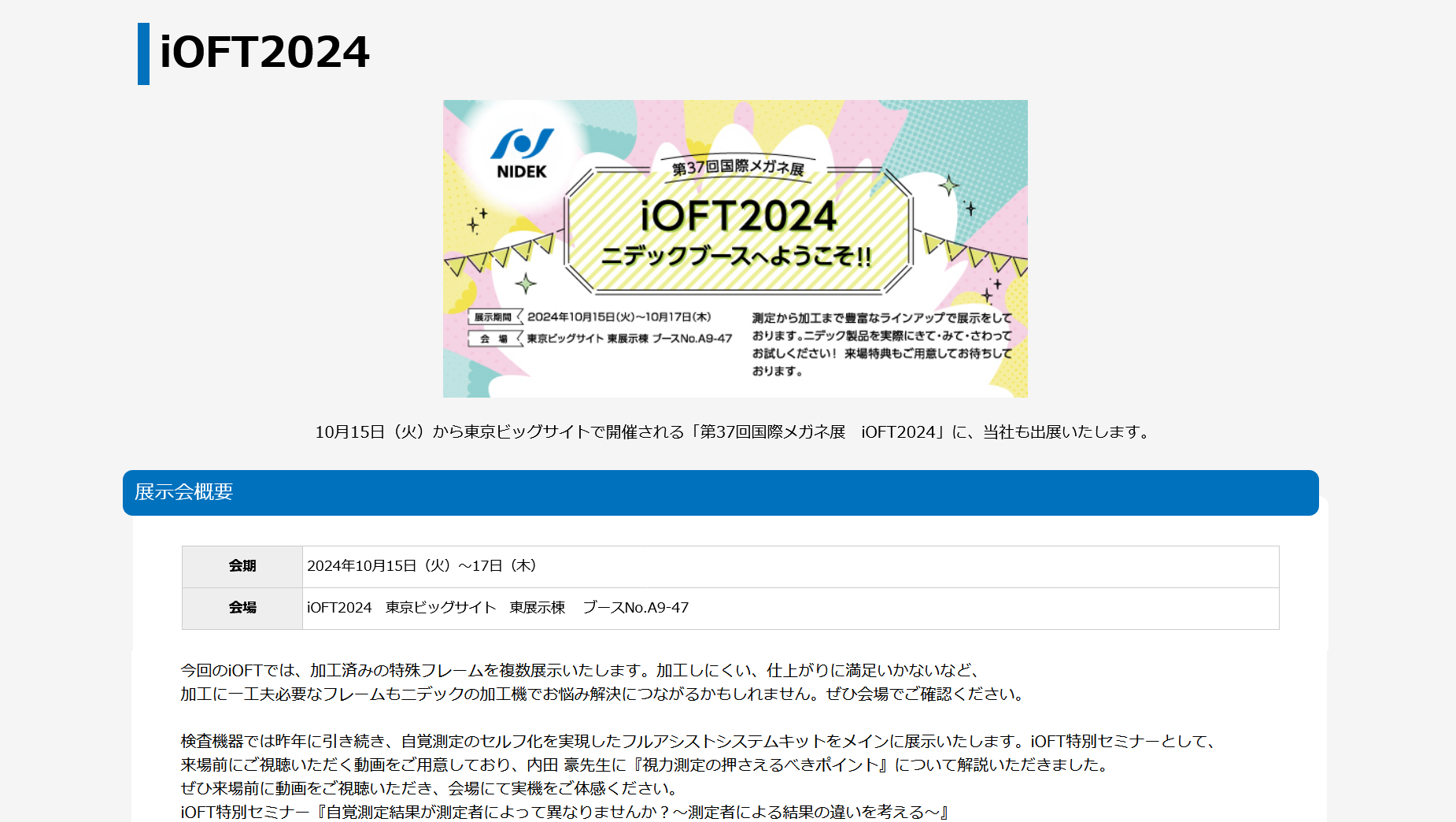This screenshot has height=822, width=1456.
Task: Click the iOFT2024 page heading
Action: coord(264,53)
